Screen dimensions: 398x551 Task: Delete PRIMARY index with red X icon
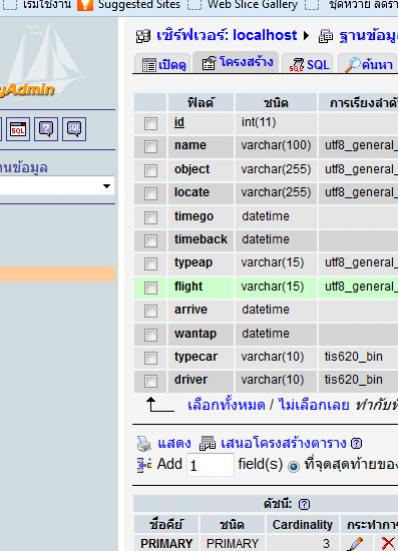coord(388,543)
